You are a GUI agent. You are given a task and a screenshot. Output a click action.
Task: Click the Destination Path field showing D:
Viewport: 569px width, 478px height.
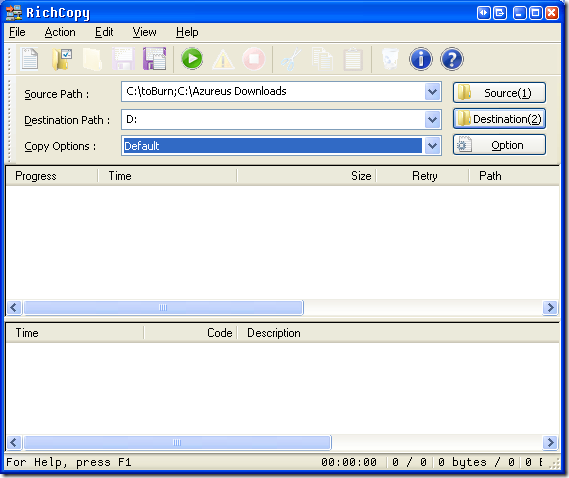(x=273, y=119)
